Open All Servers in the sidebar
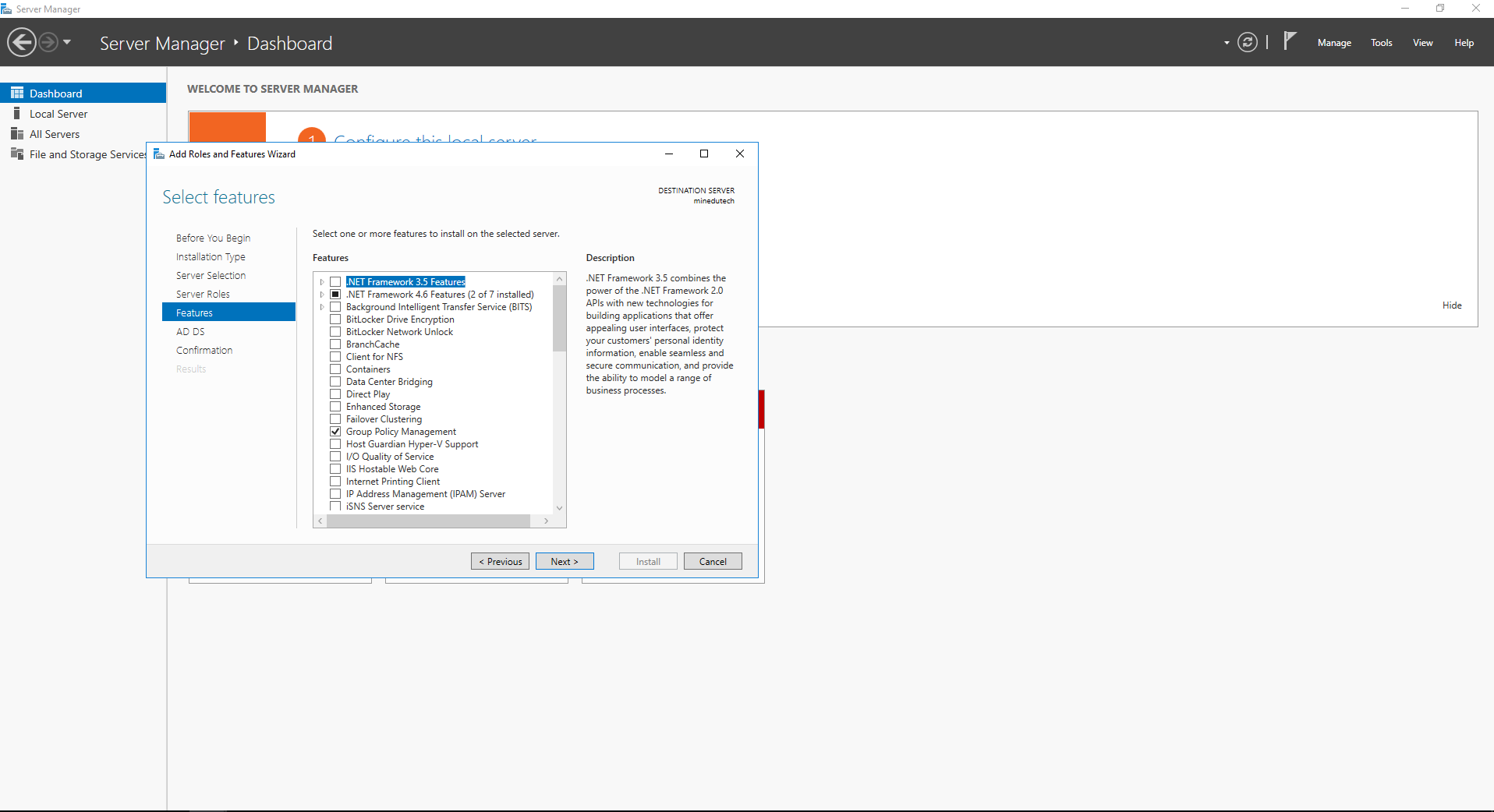Image resolution: width=1494 pixels, height=812 pixels. coord(55,134)
